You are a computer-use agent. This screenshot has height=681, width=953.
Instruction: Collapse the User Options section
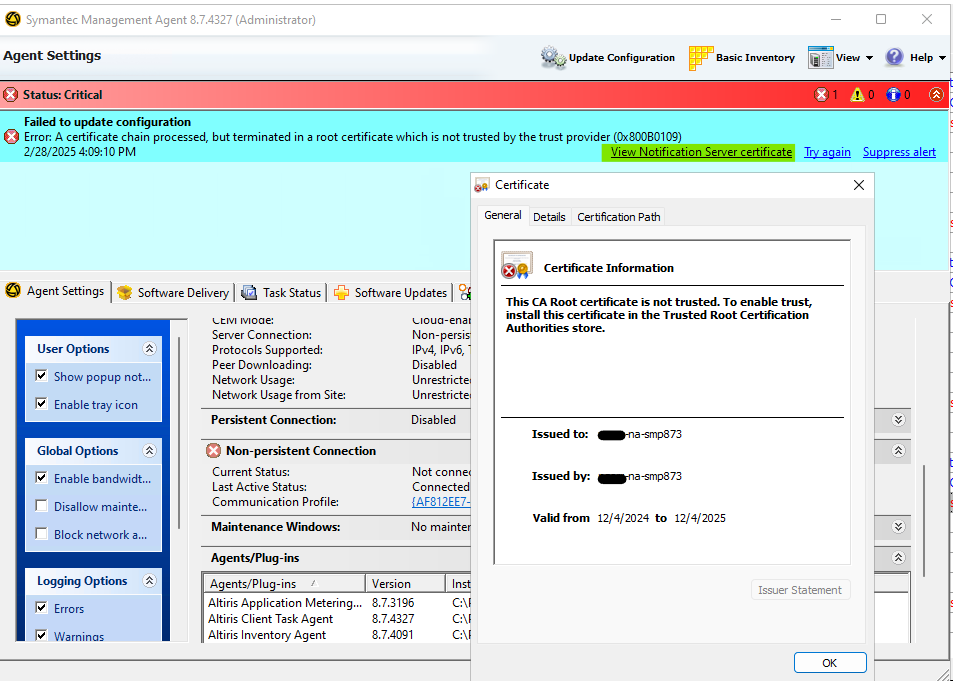(x=149, y=348)
